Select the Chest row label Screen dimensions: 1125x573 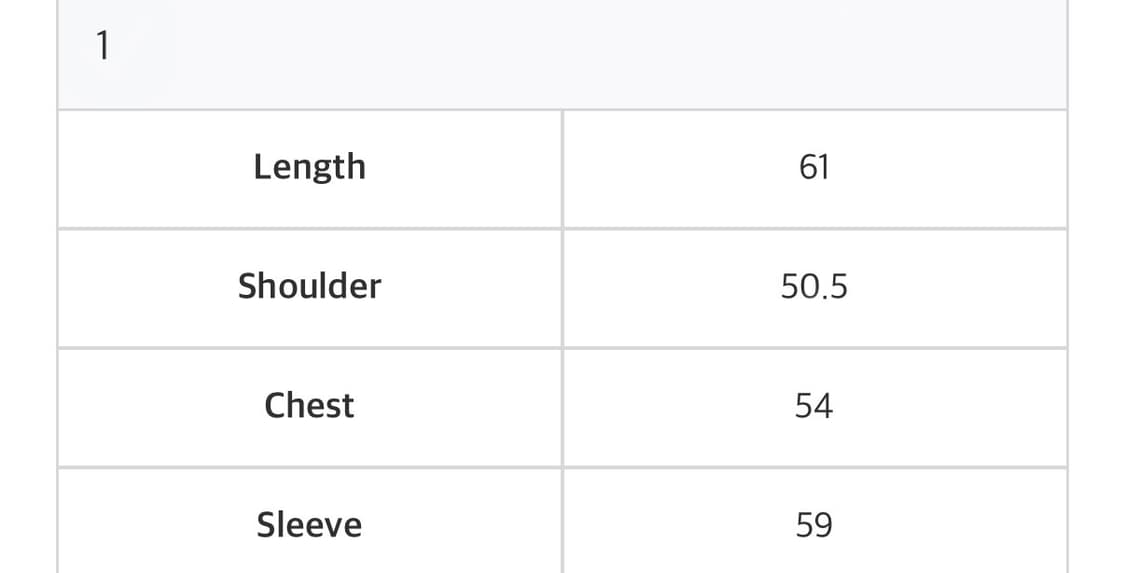[x=310, y=406]
